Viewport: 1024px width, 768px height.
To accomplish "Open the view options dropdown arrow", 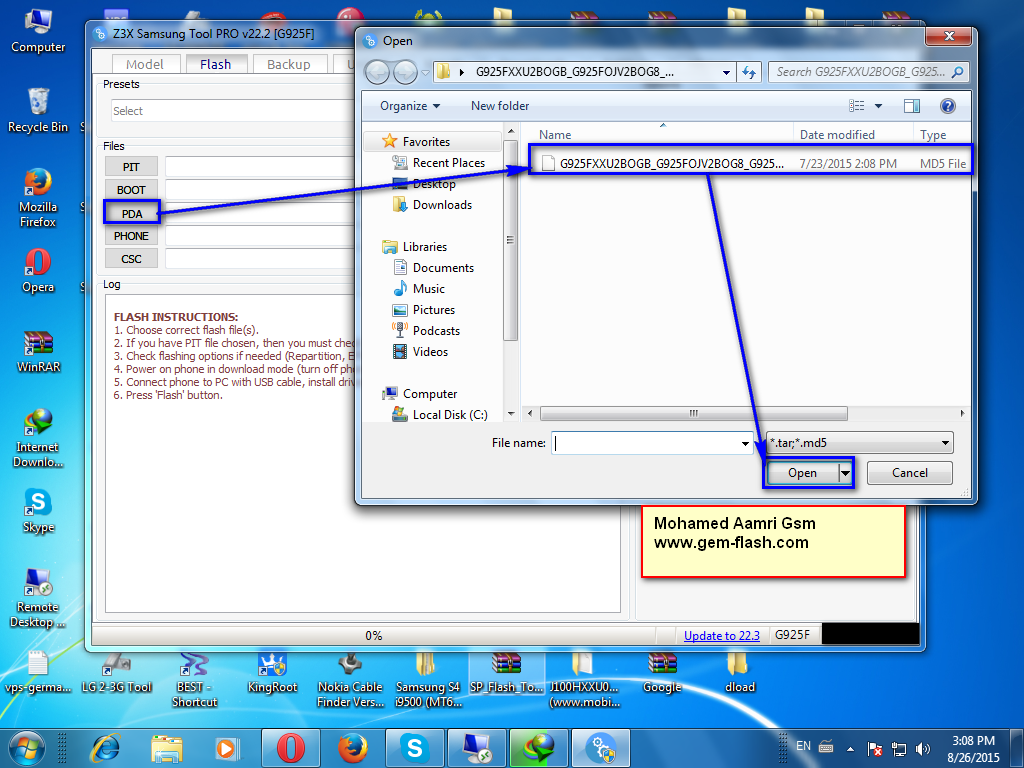I will coord(878,106).
